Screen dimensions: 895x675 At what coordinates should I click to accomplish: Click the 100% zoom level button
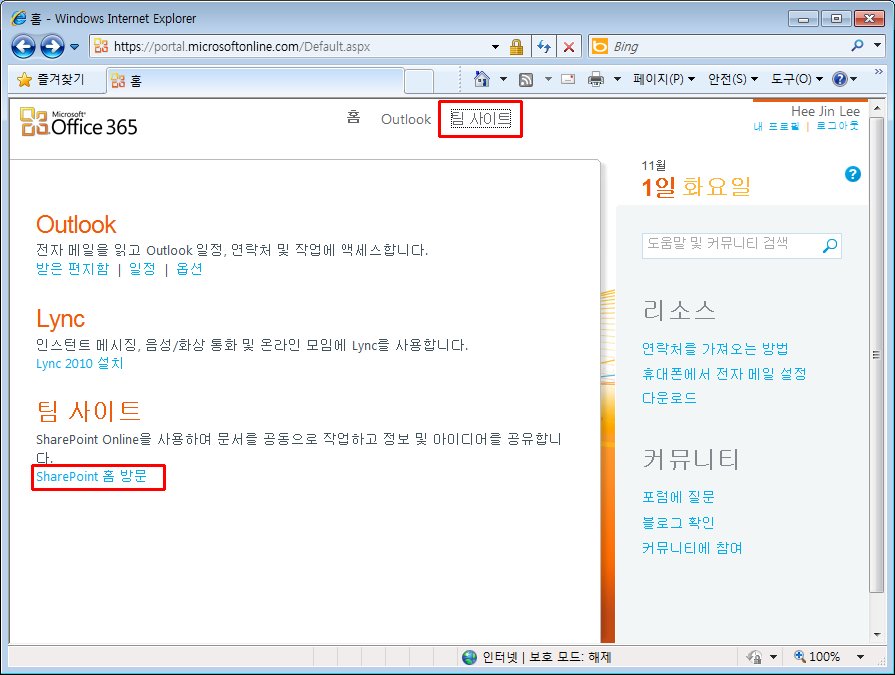tap(817, 657)
